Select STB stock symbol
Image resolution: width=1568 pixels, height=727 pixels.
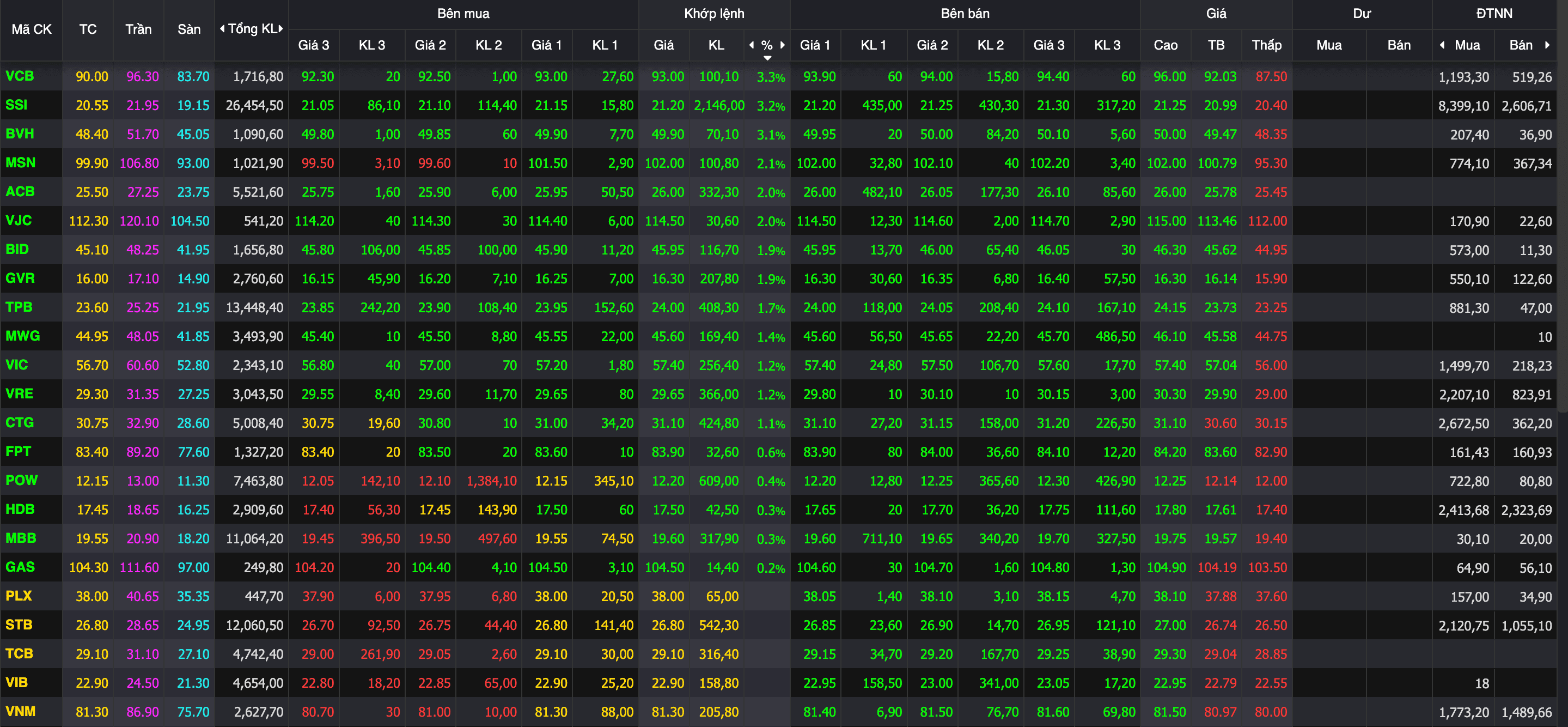point(19,625)
